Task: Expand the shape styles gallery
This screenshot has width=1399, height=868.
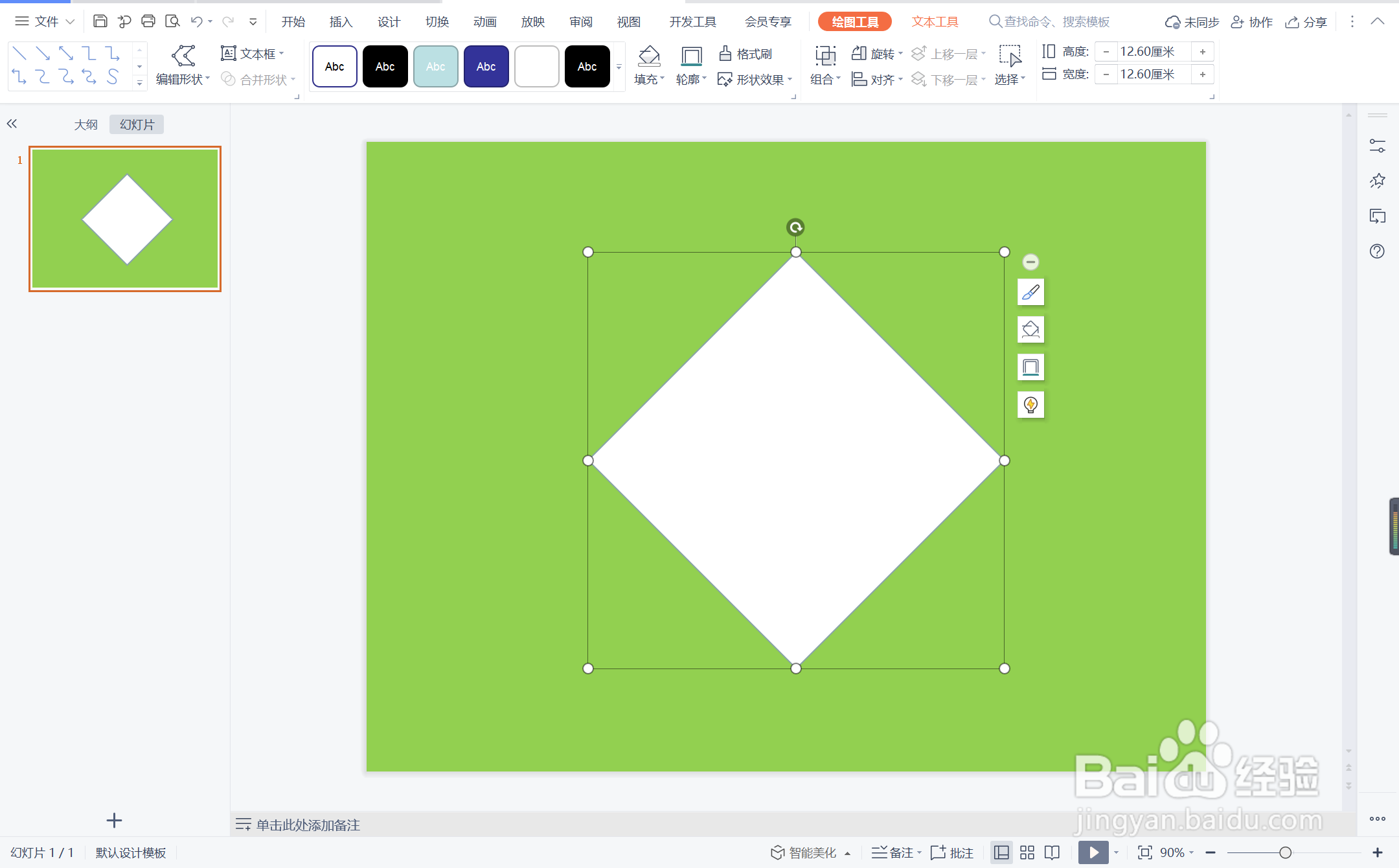Action: coord(619,67)
